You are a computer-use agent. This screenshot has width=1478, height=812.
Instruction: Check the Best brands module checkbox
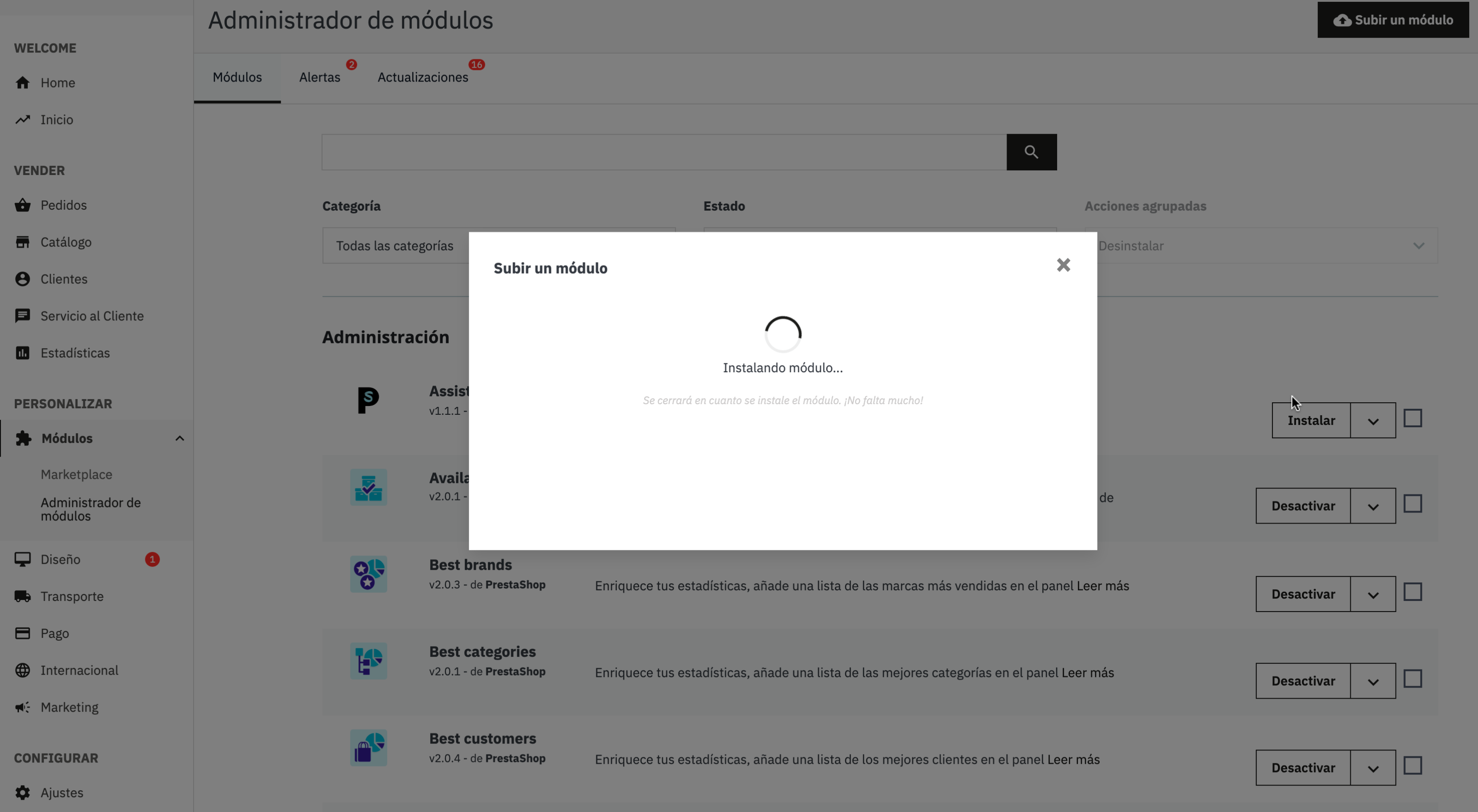[x=1412, y=592]
